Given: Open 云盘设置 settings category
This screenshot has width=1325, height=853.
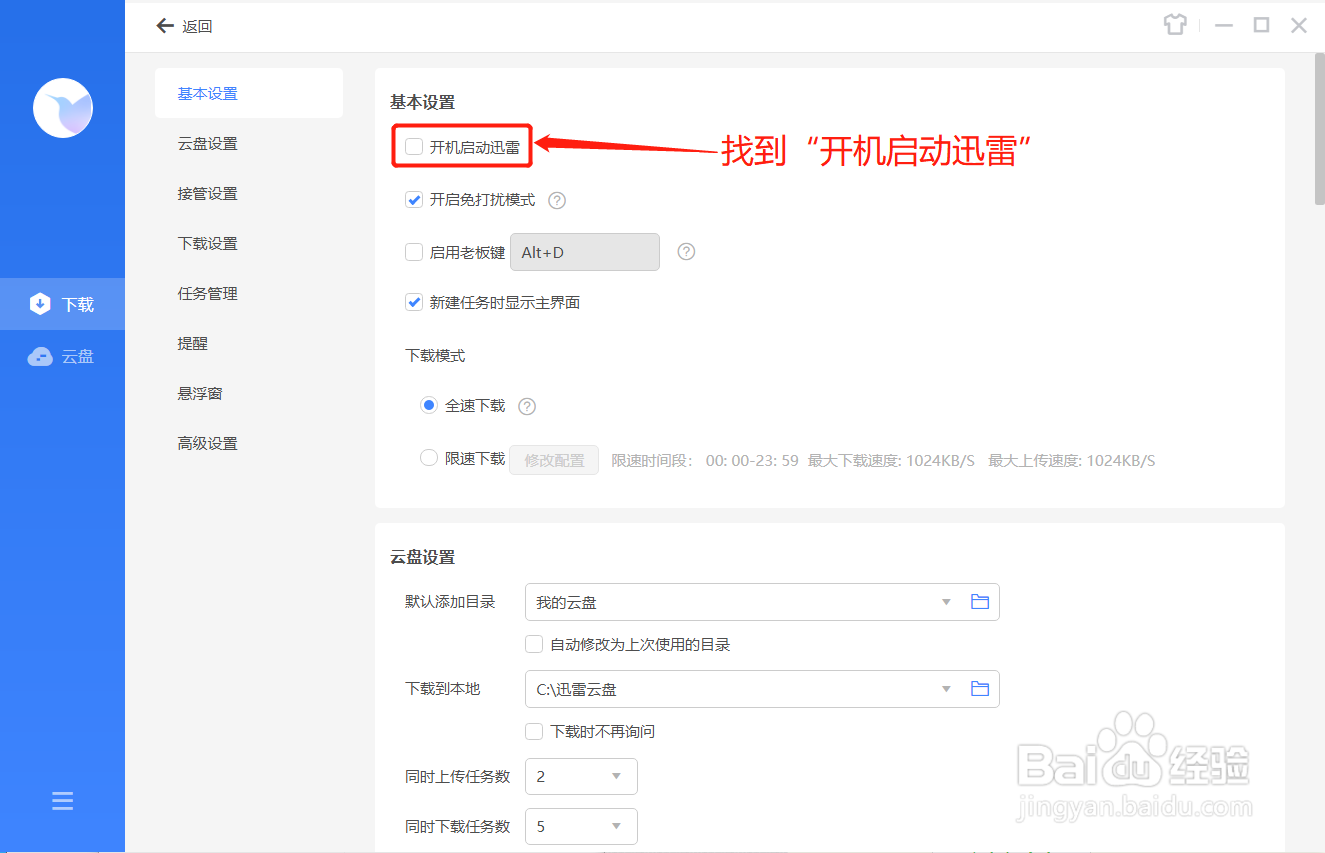Looking at the screenshot, I should pos(208,143).
